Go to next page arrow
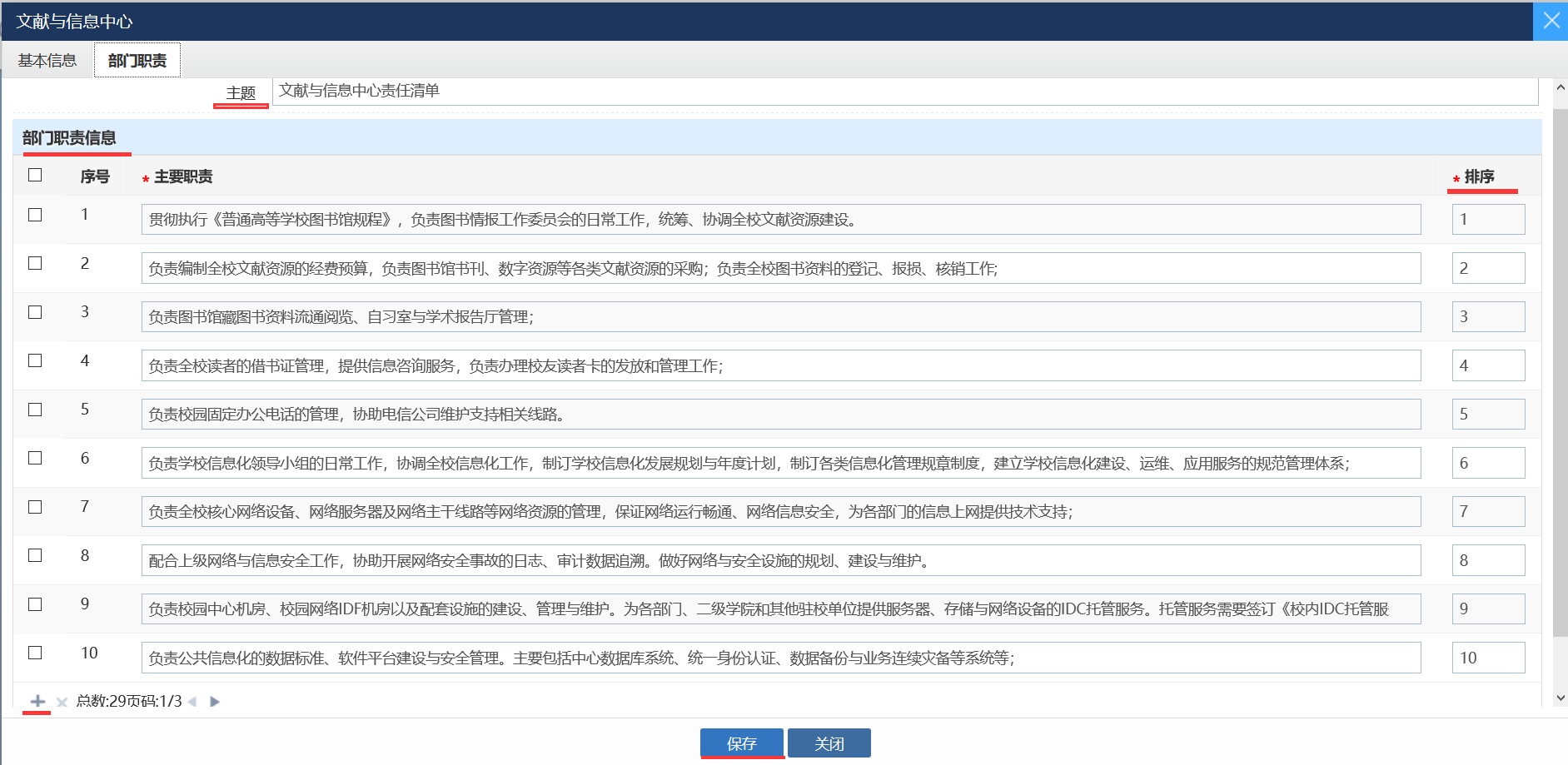 point(214,702)
